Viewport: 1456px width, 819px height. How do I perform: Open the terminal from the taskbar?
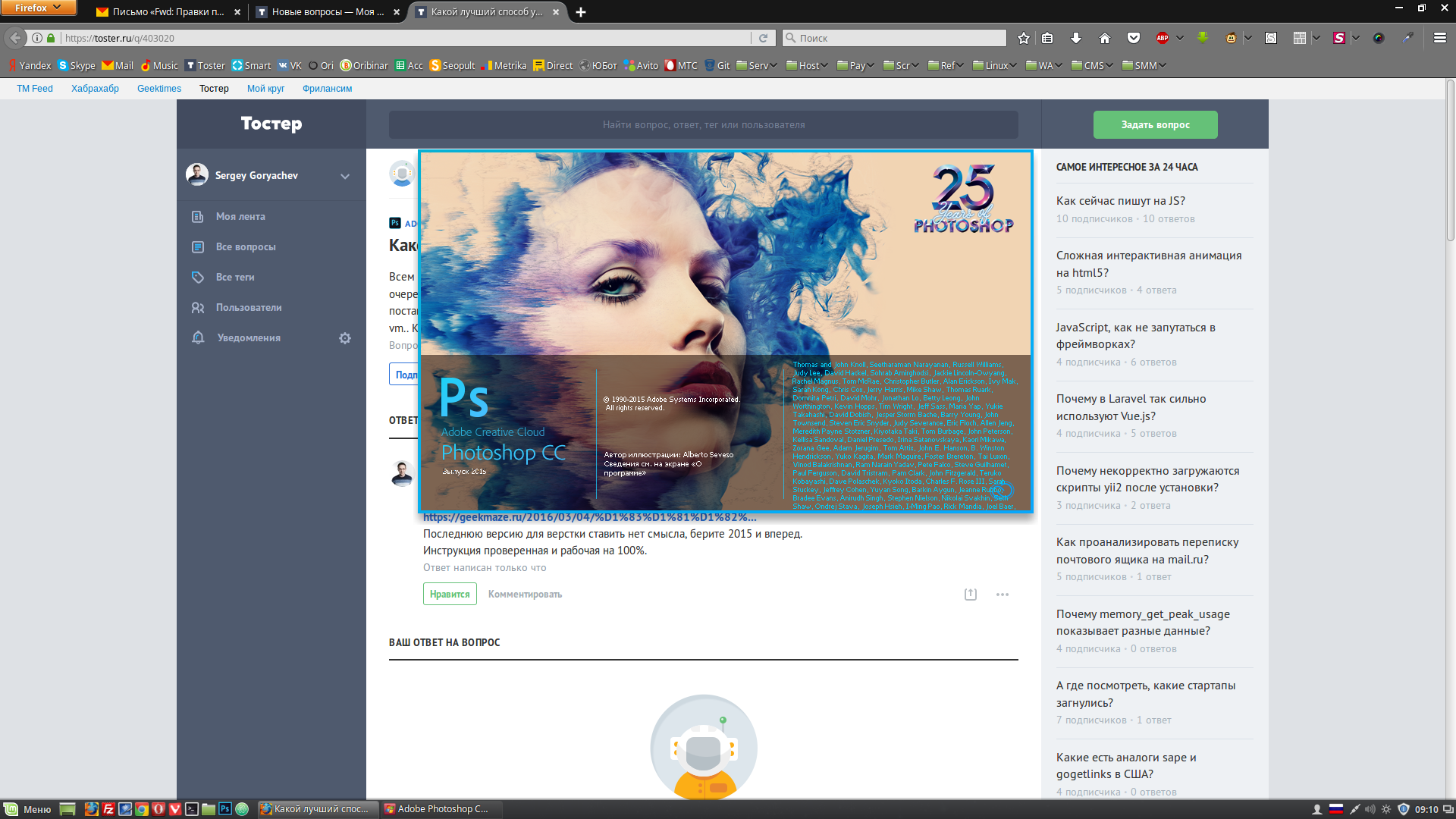click(192, 809)
